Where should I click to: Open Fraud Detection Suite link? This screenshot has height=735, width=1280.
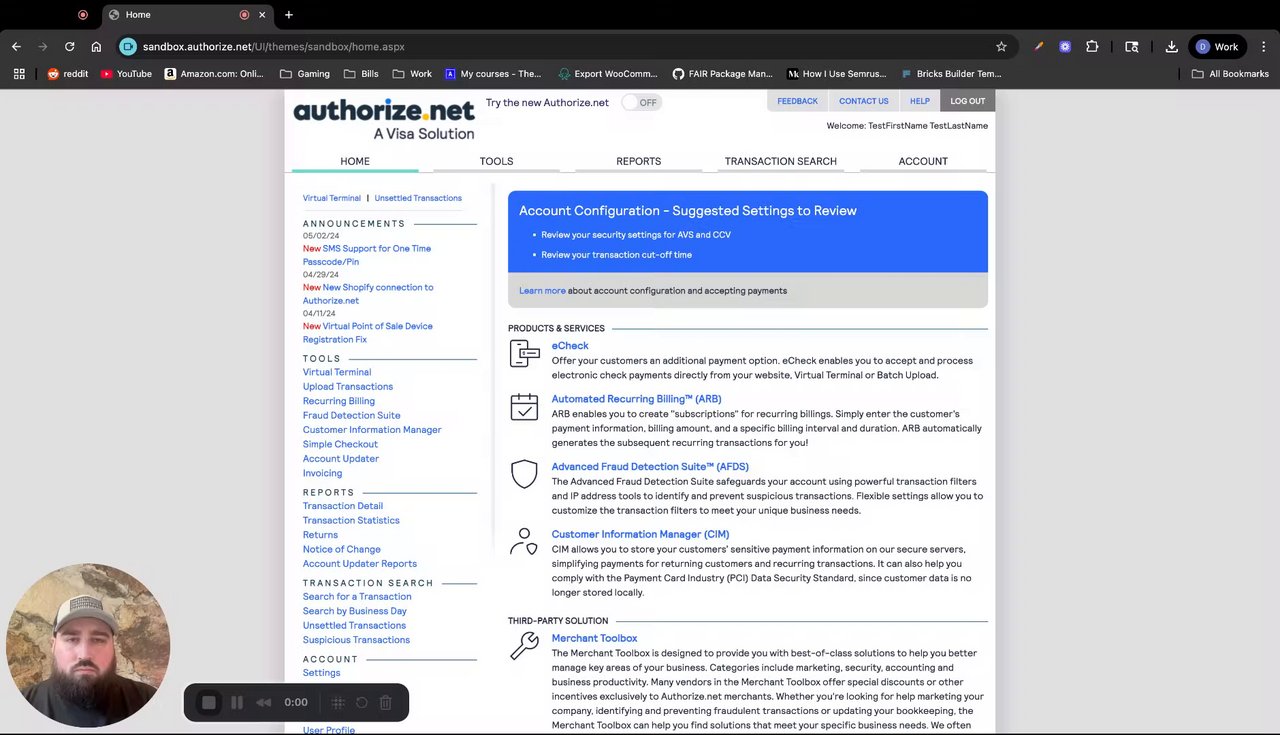351,415
